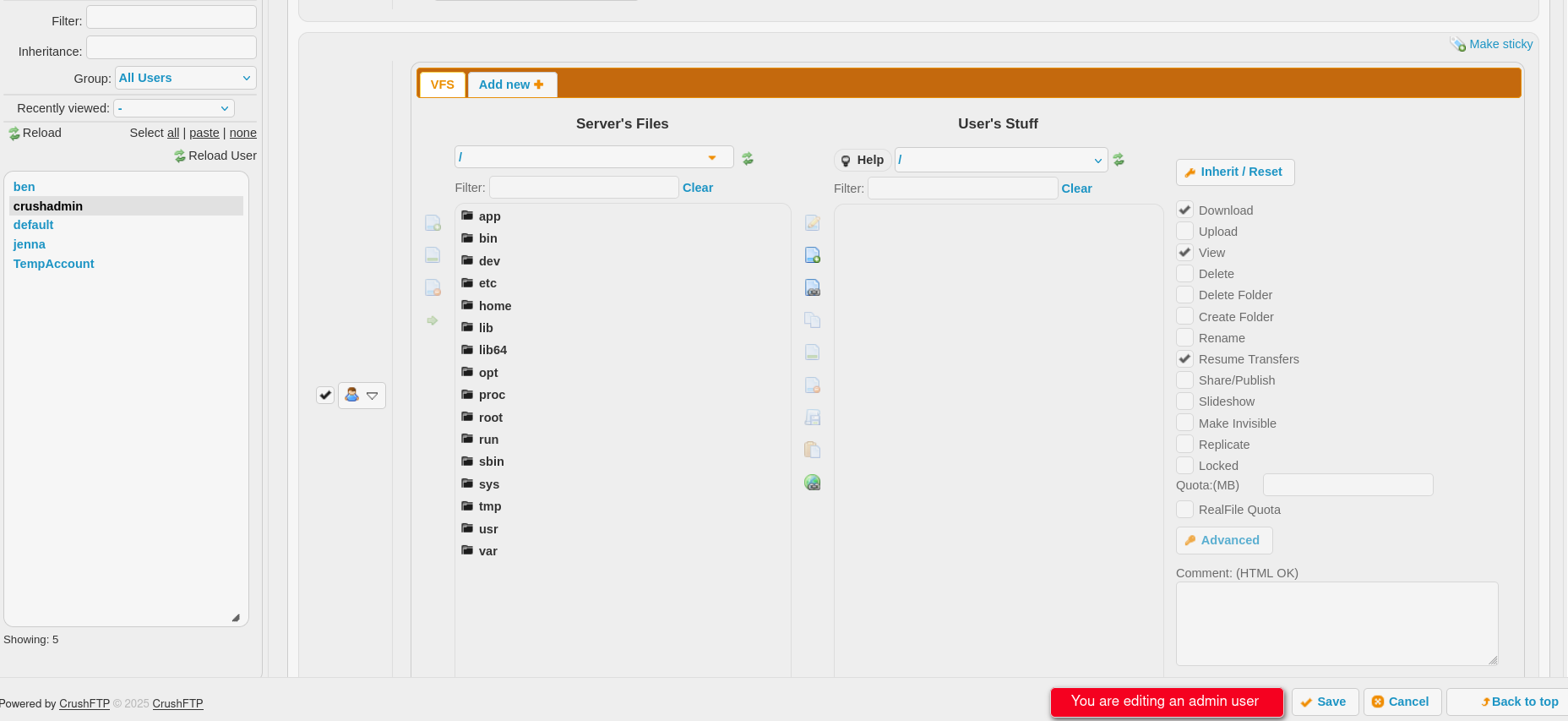Enable the RealFile Quota checkbox
The height and width of the screenshot is (721, 1568).
point(1185,509)
